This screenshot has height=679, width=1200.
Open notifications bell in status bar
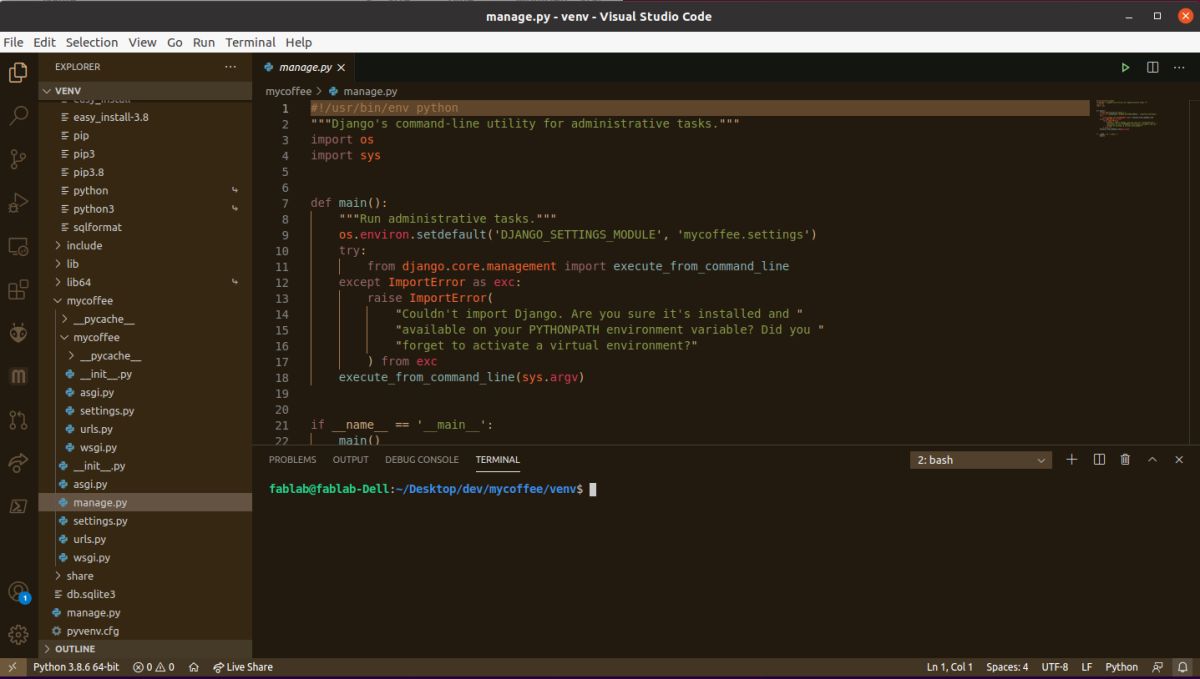[x=1182, y=667]
